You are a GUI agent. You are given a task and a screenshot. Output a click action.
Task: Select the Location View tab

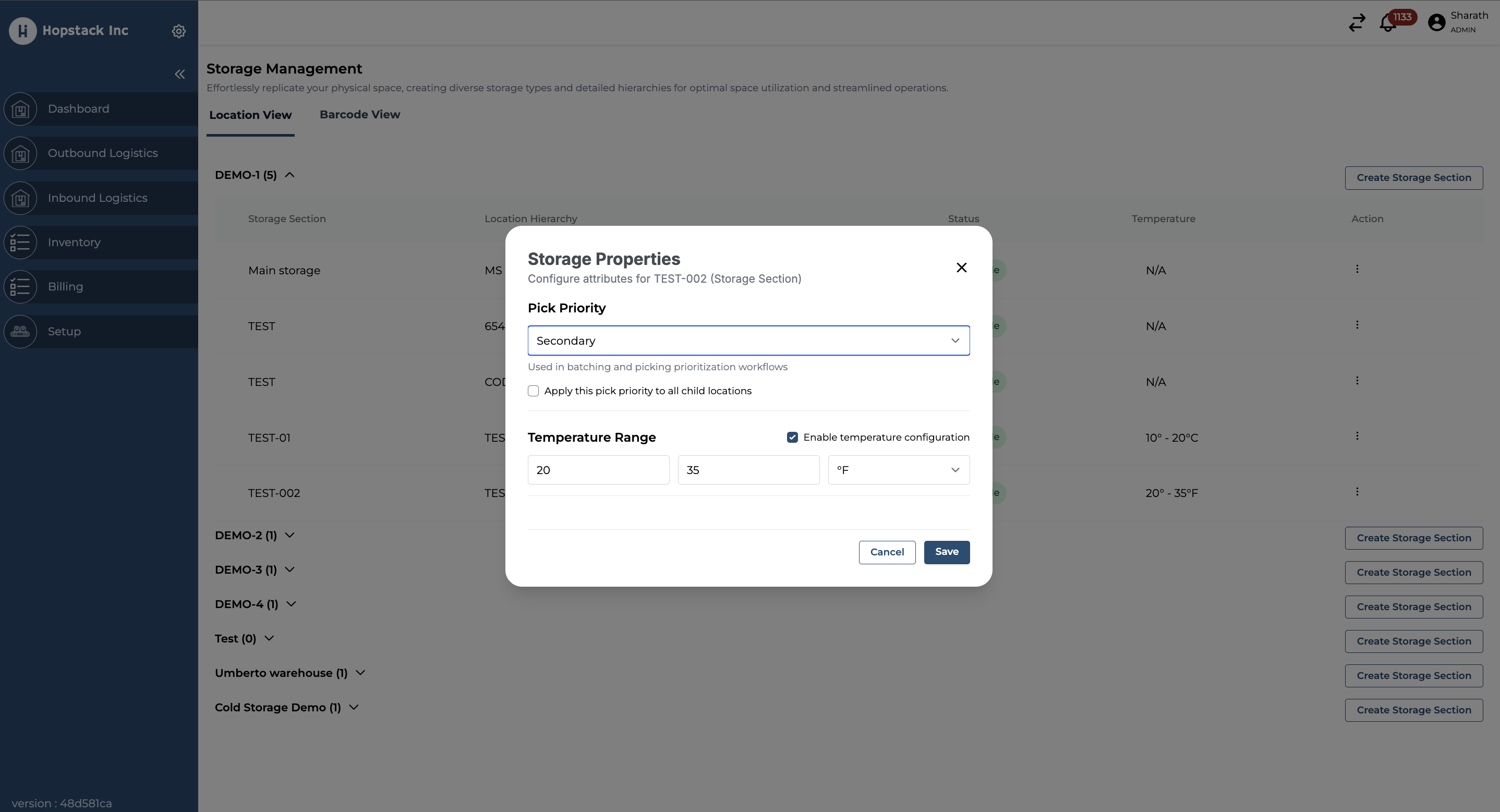pyautogui.click(x=250, y=115)
